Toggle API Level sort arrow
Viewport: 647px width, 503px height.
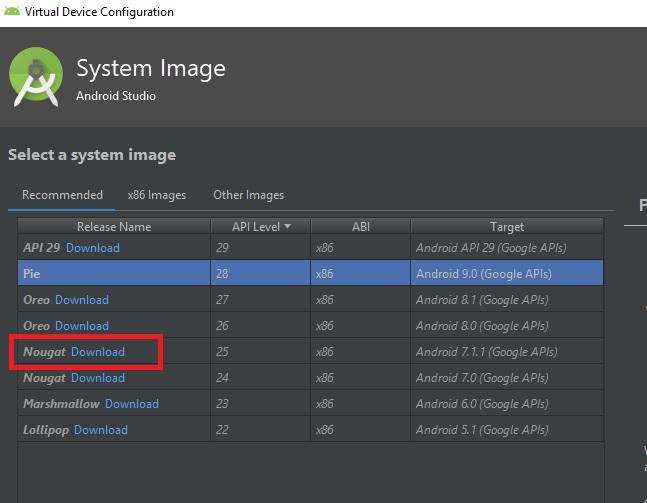coord(288,226)
